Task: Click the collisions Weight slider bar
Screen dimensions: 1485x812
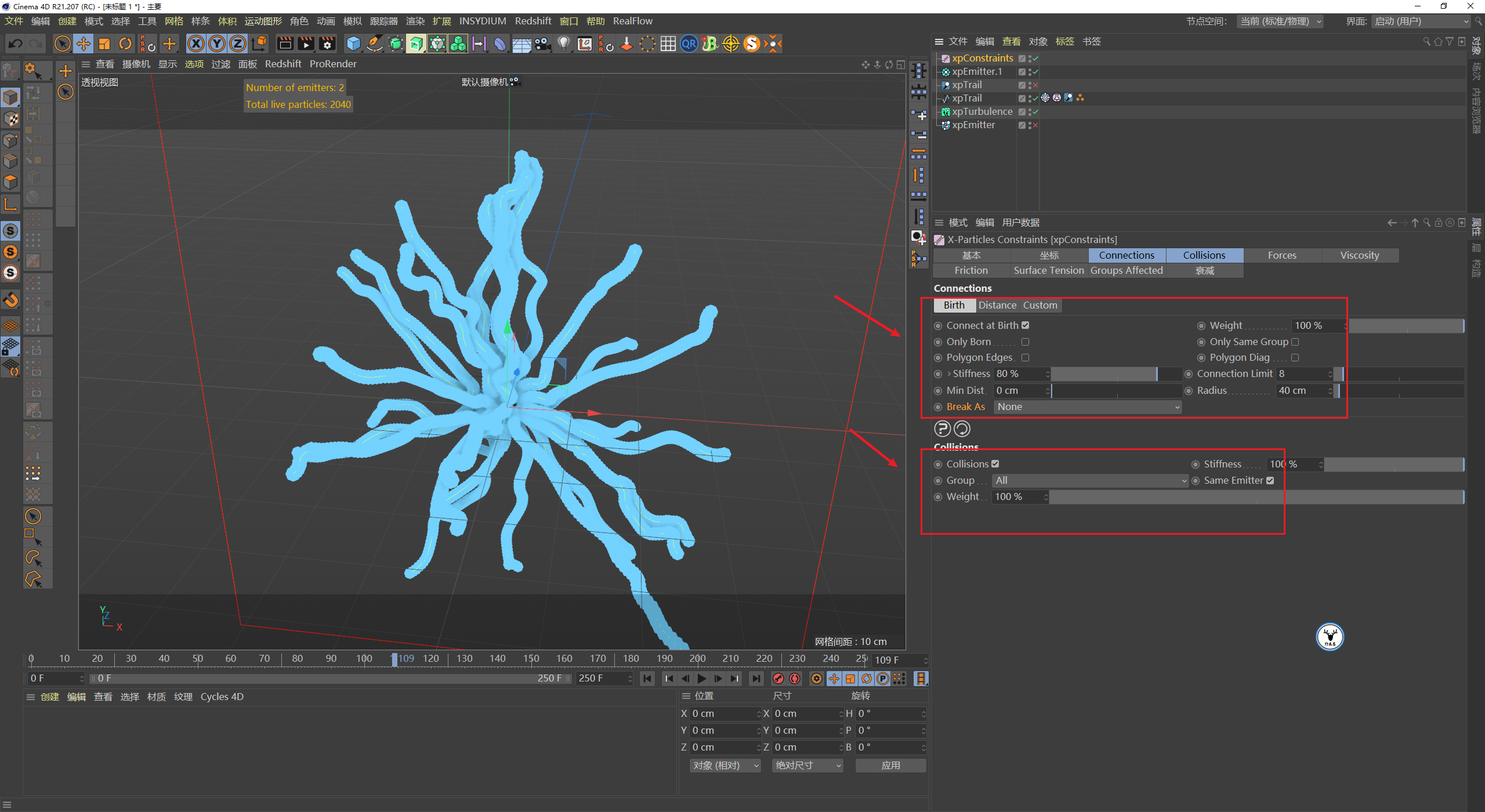Action: pos(1256,497)
